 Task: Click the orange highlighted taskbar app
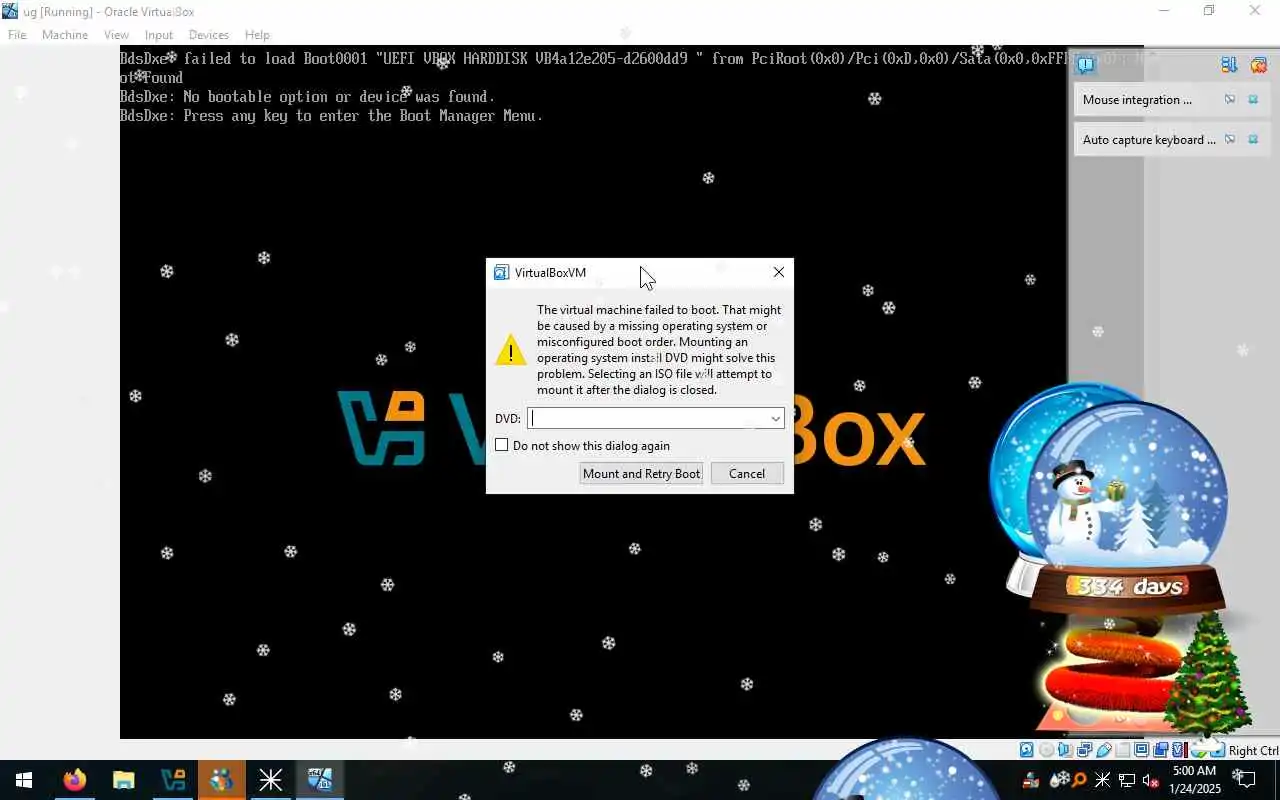tap(222, 780)
